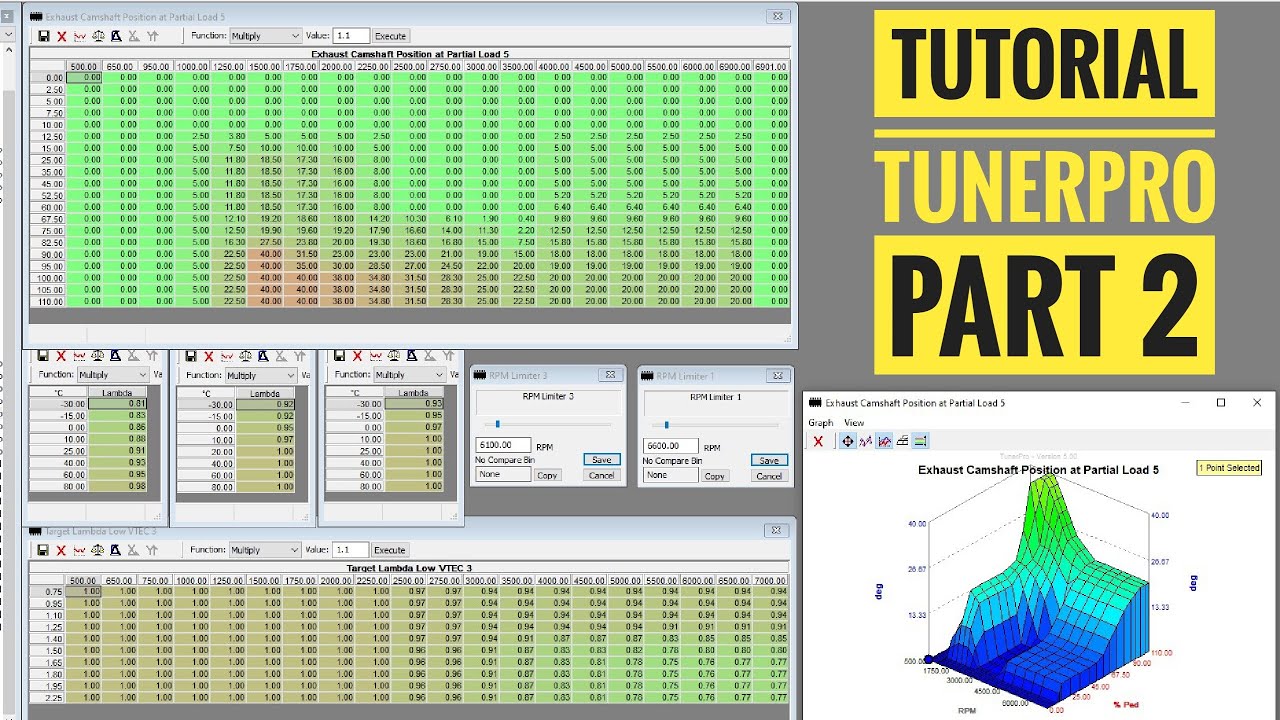Click RPM Limiter 1 title bar chip icon
1280x720 pixels.
pyautogui.click(x=649, y=375)
